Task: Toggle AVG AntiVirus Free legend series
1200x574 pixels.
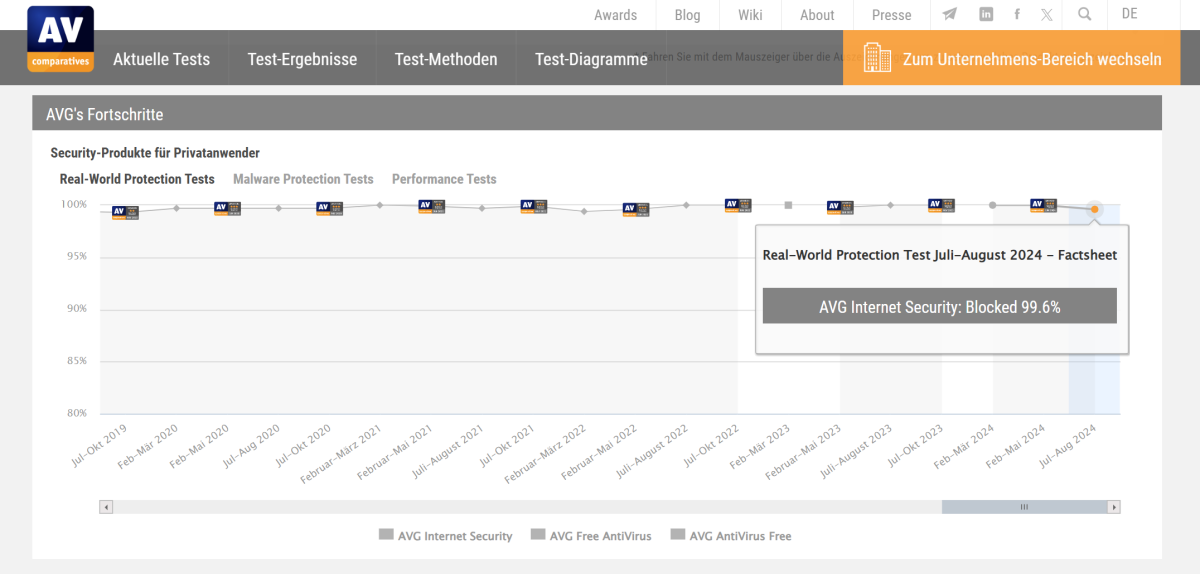Action: [x=731, y=536]
